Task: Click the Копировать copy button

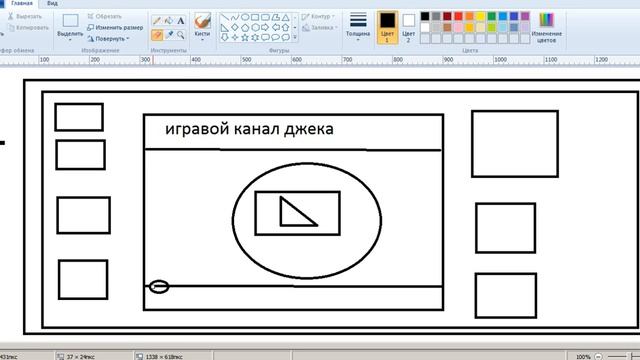Action: tap(29, 28)
